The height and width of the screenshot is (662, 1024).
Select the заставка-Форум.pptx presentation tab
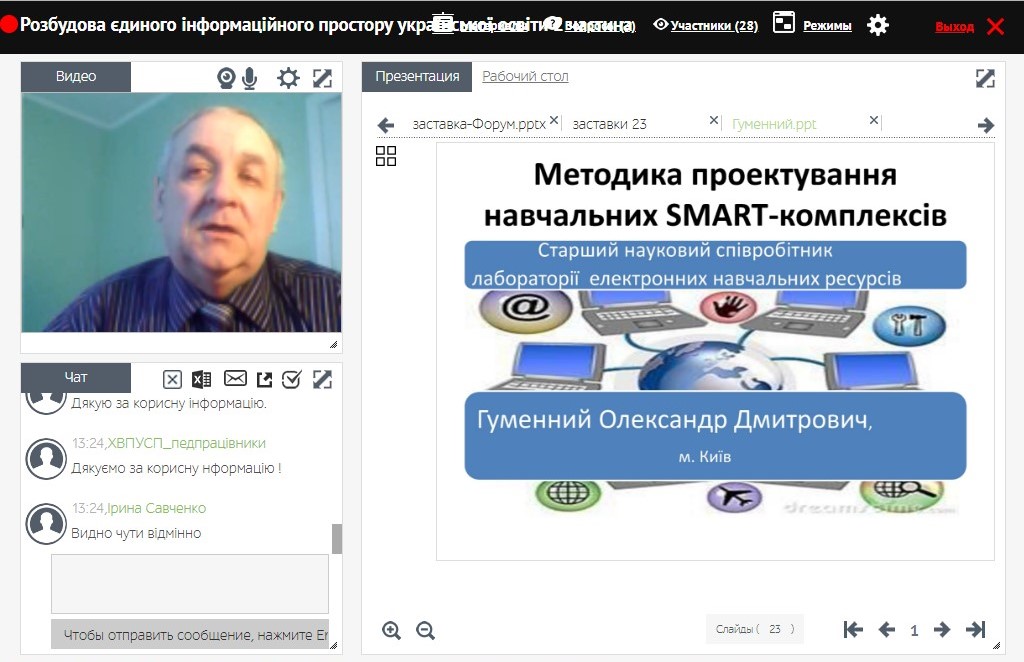[x=479, y=124]
